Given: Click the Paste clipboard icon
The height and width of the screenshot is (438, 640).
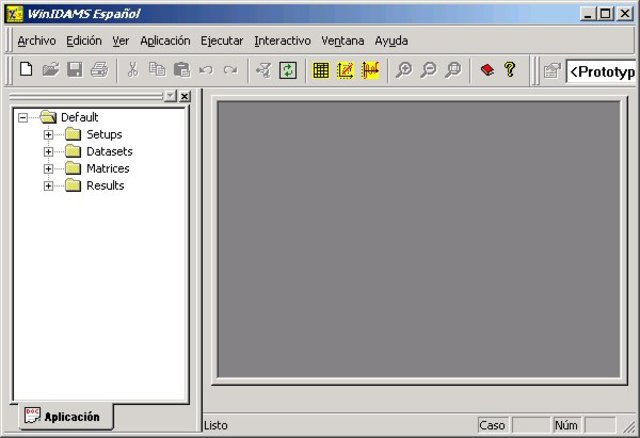Looking at the screenshot, I should point(182,70).
